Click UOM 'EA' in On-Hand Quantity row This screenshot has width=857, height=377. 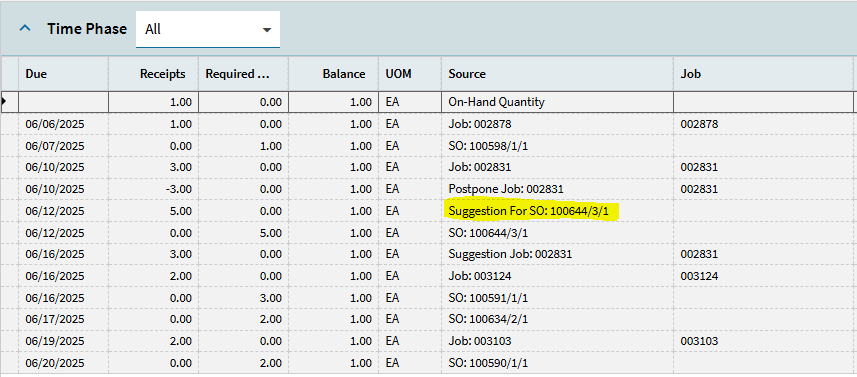click(x=392, y=102)
